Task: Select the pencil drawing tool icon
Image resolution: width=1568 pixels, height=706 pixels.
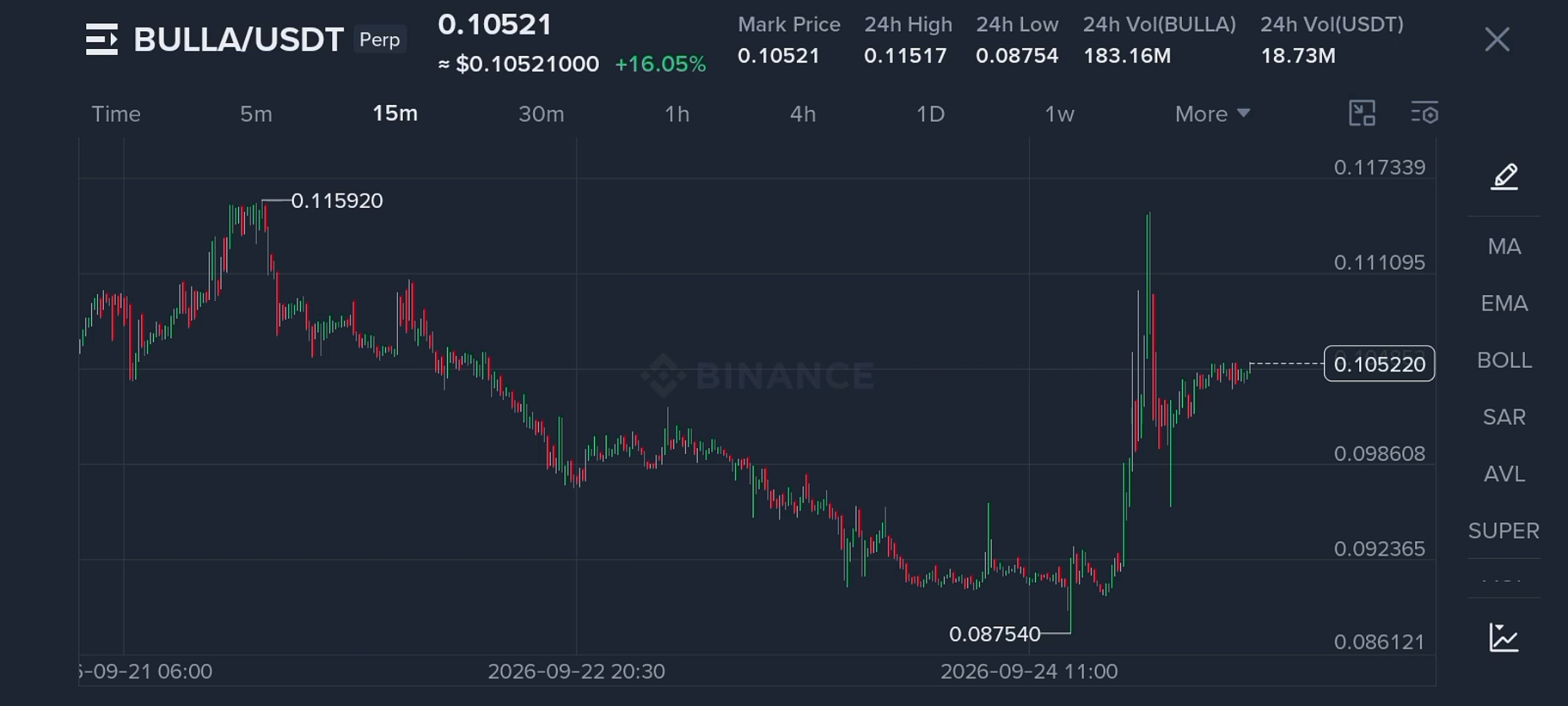Action: 1504,177
